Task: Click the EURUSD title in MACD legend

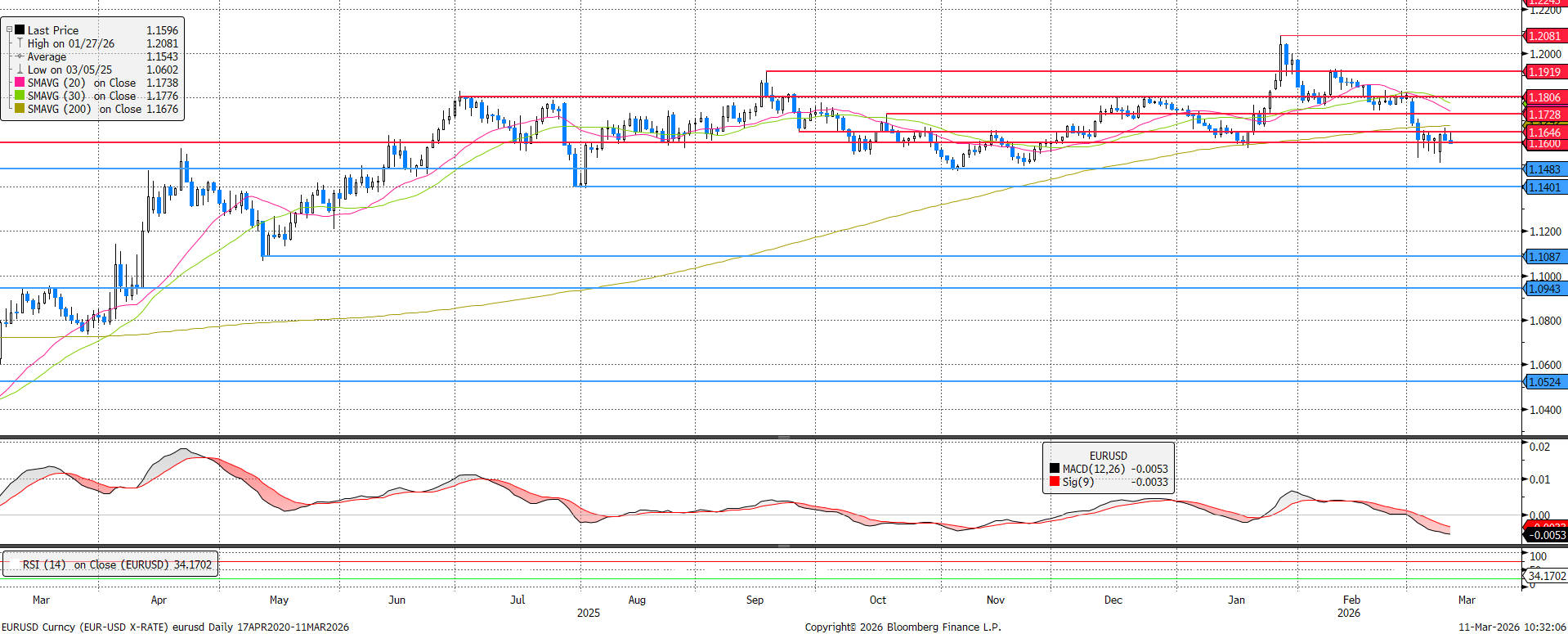Action: [x=1108, y=456]
